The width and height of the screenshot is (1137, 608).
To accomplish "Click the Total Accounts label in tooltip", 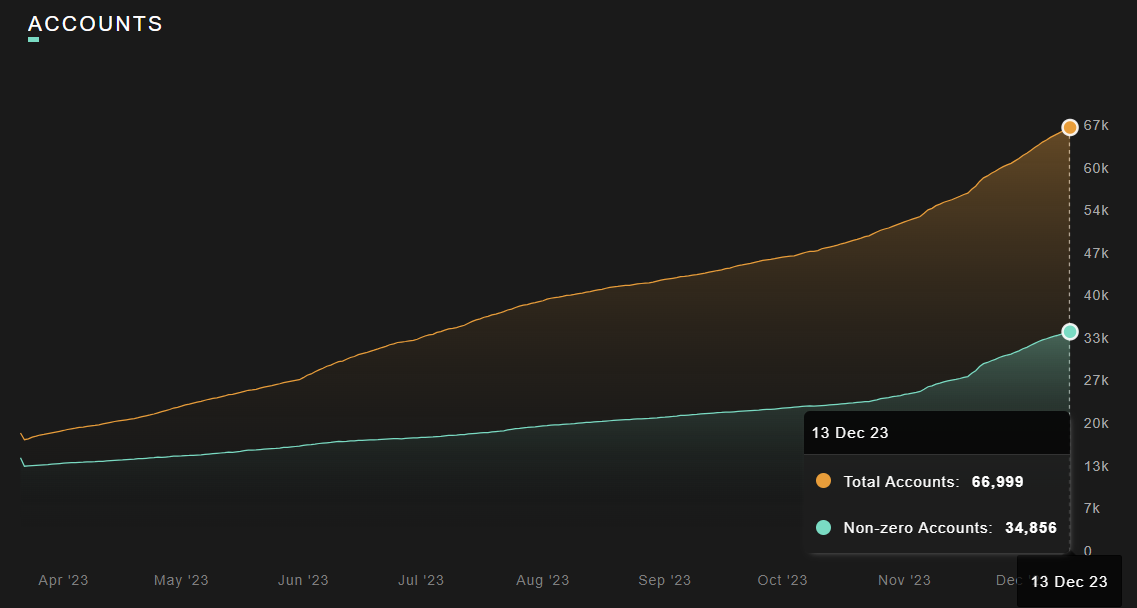I will [x=901, y=482].
